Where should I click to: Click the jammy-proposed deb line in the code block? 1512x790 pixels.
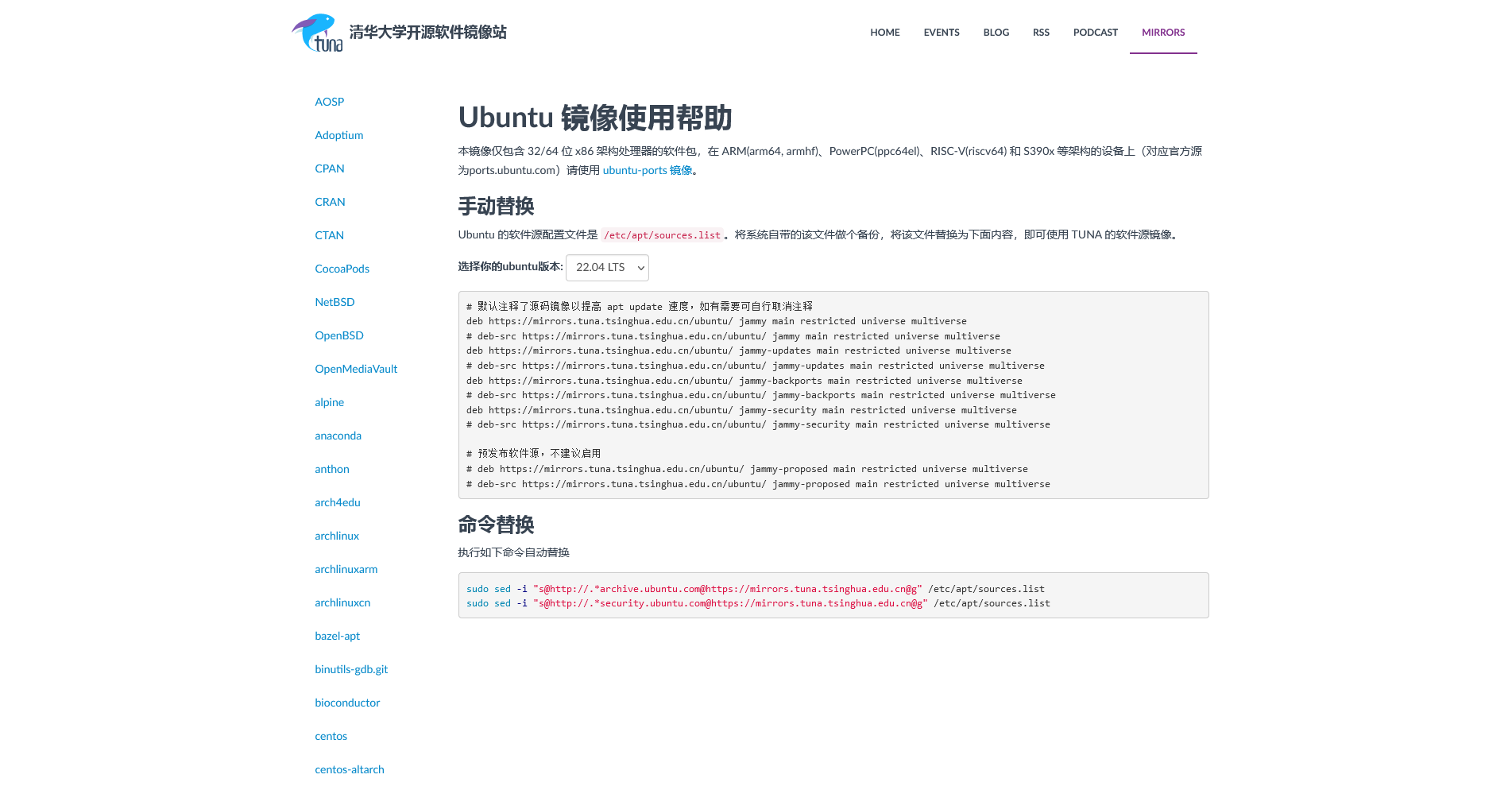(747, 470)
